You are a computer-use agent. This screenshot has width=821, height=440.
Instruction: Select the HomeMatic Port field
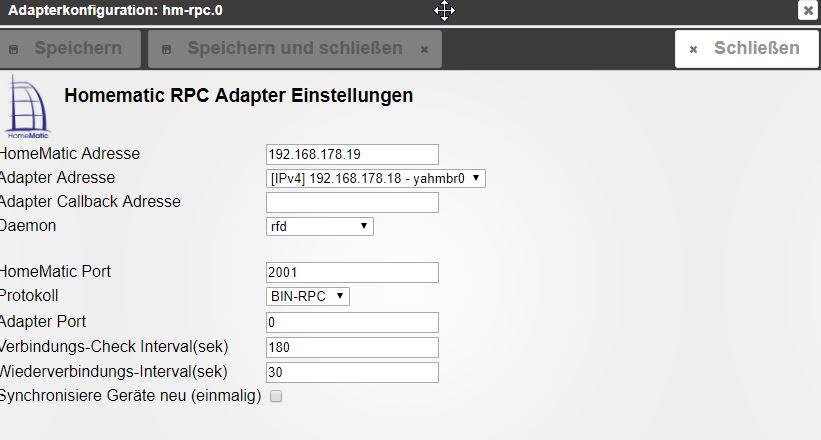pos(352,272)
